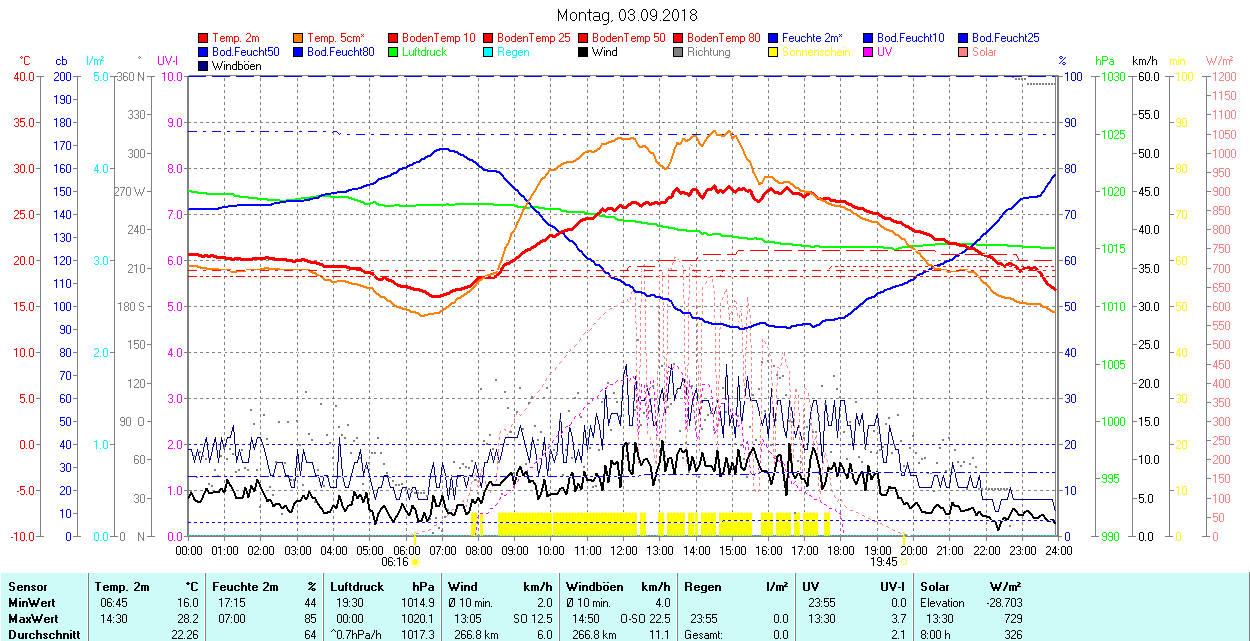
Task: Click the MinWert row label
Action: (x=32, y=603)
